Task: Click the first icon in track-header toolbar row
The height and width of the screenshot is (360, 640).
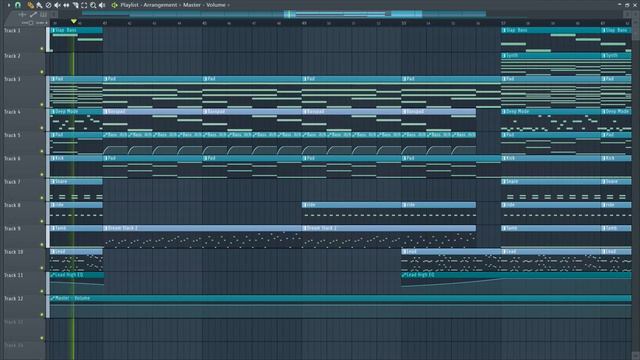Action: tap(22, 14)
